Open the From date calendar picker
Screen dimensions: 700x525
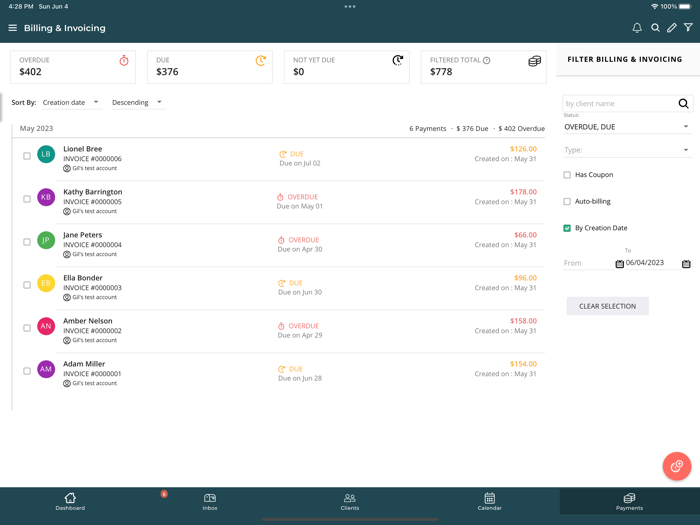pyautogui.click(x=619, y=264)
